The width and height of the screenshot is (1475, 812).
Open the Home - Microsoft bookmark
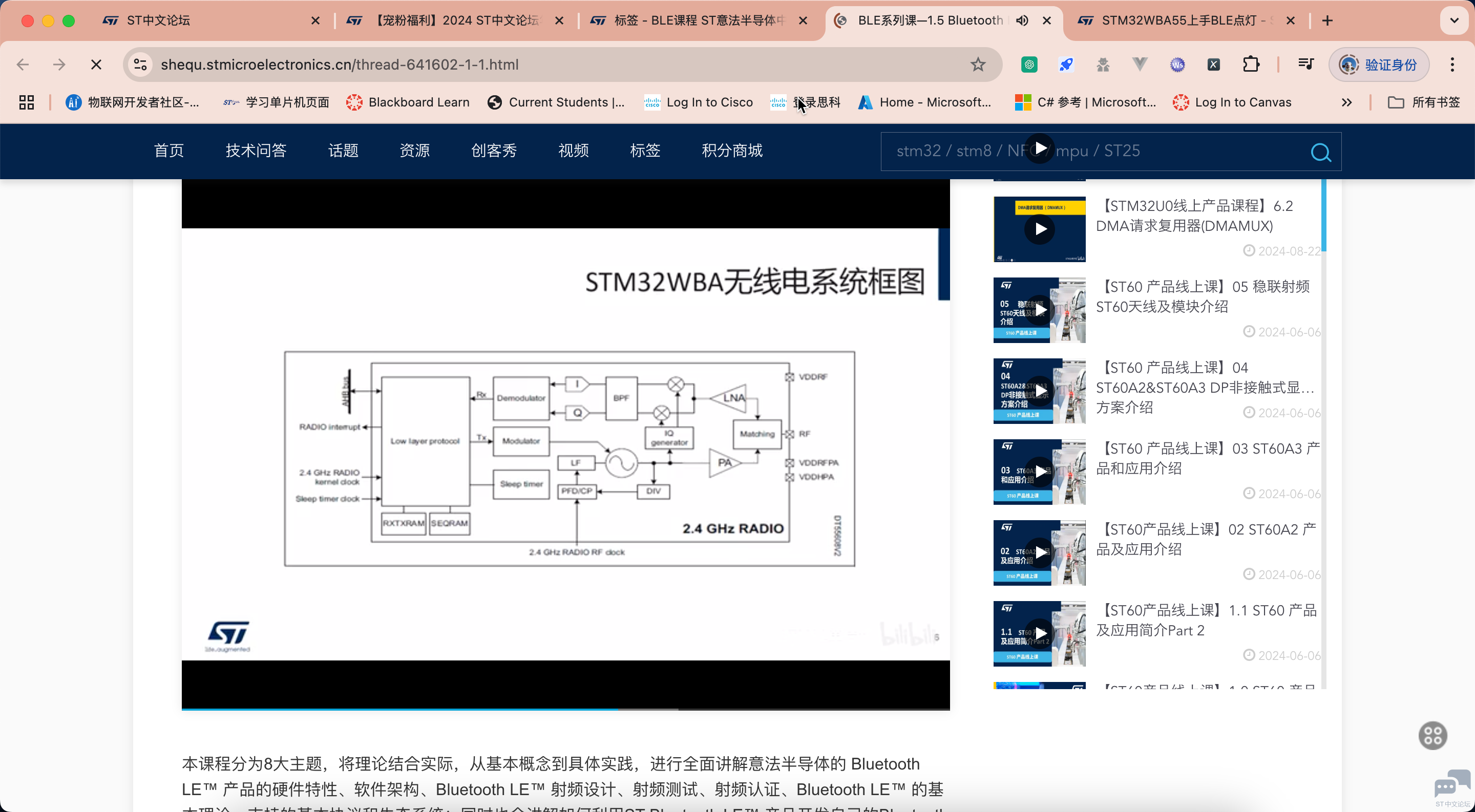click(x=924, y=102)
